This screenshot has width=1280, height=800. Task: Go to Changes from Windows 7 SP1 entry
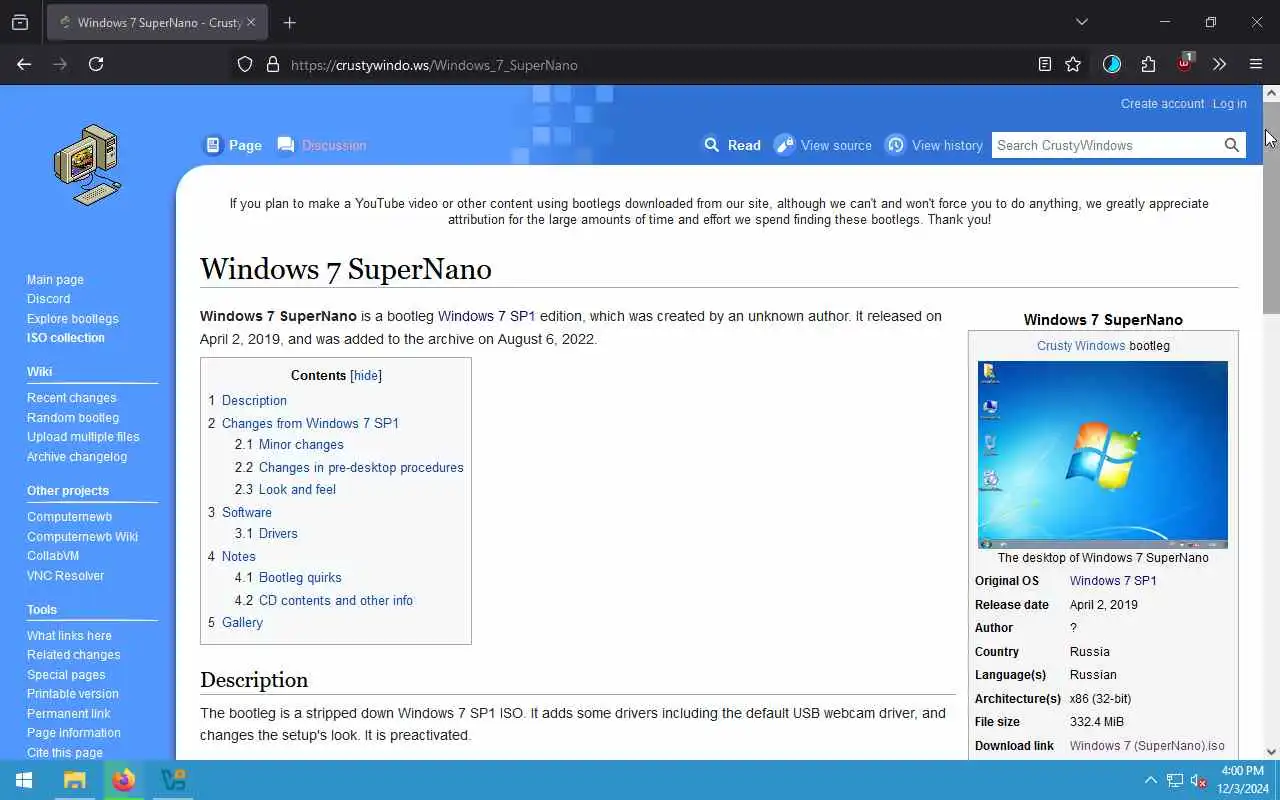coord(310,423)
